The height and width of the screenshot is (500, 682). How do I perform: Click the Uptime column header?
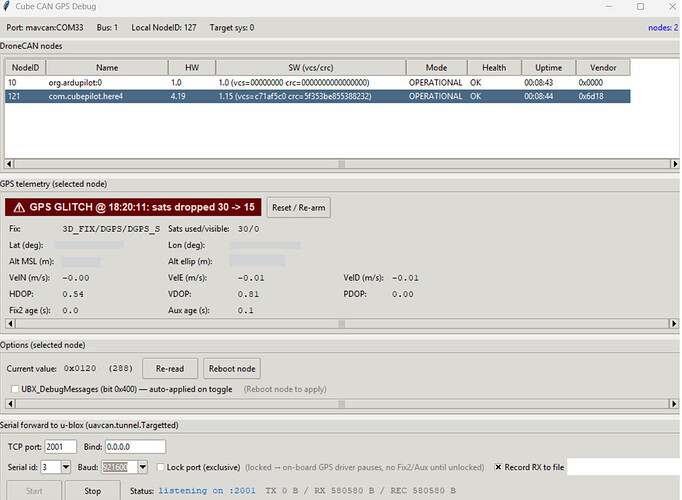pos(548,68)
